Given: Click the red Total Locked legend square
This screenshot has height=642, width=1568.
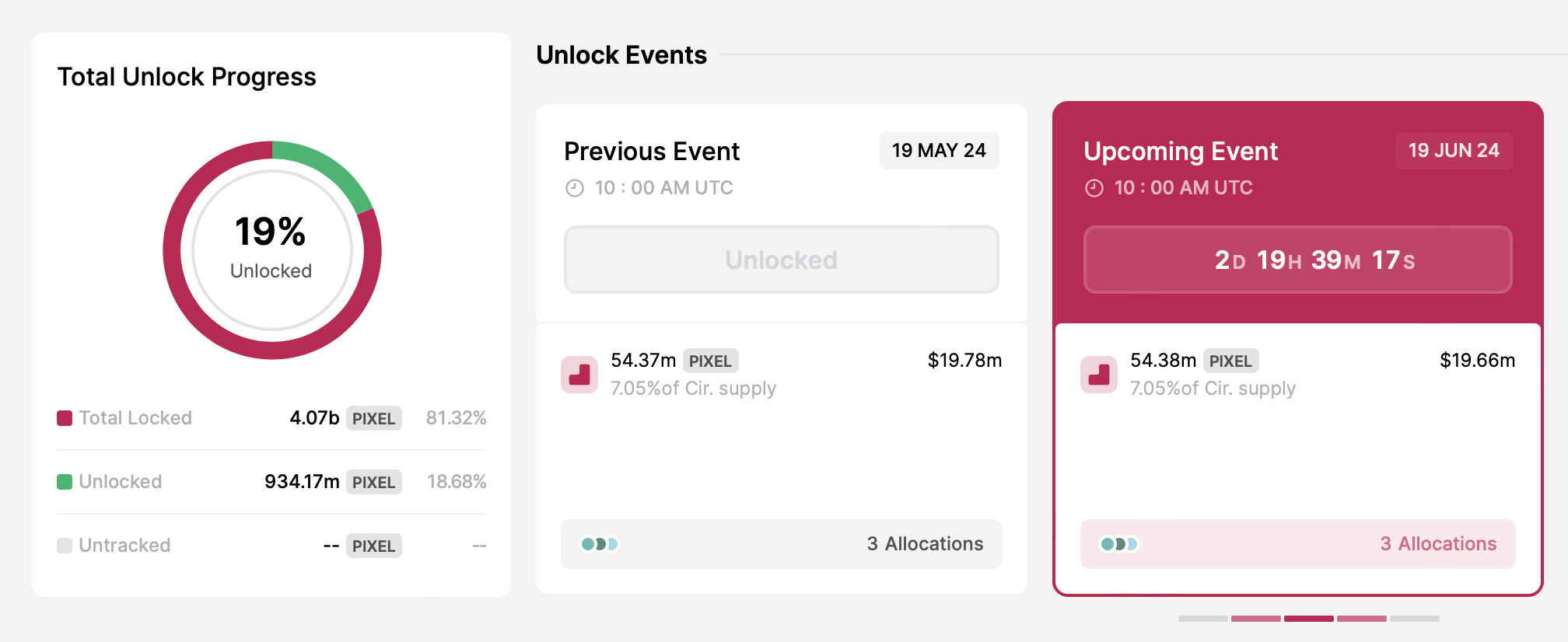Looking at the screenshot, I should pyautogui.click(x=65, y=418).
